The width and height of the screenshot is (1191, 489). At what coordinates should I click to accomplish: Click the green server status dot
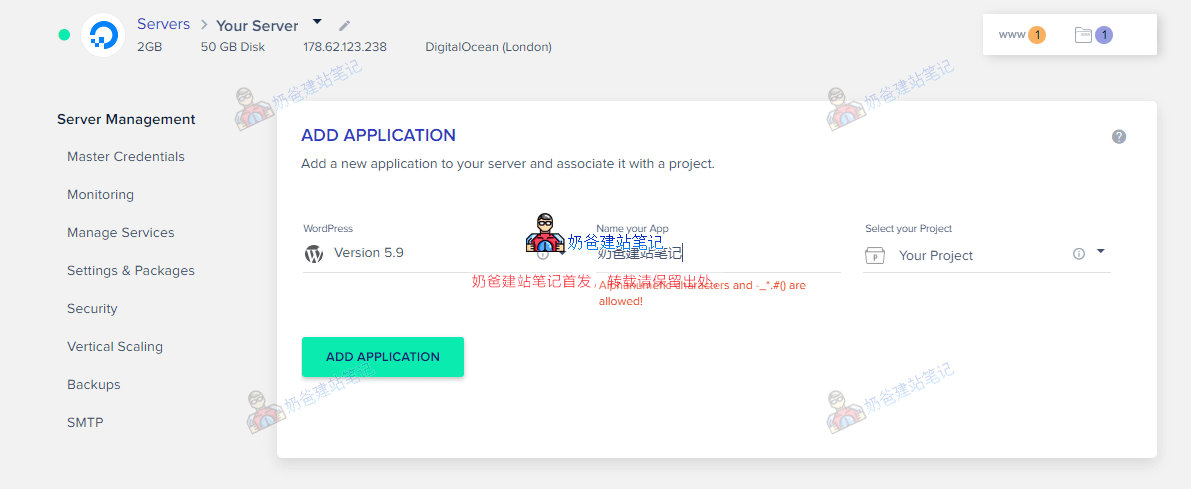pyautogui.click(x=65, y=35)
